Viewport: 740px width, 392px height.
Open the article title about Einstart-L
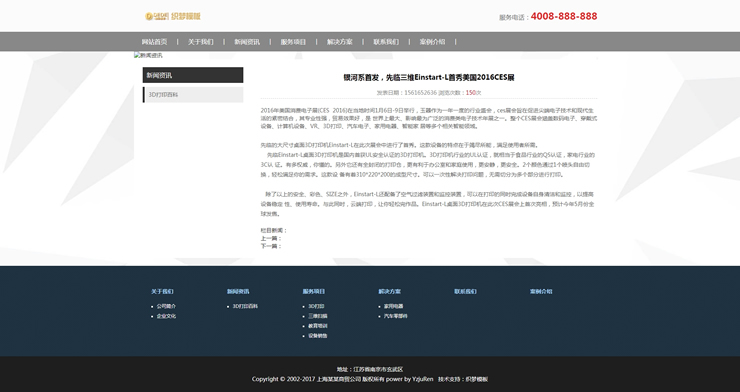(x=429, y=77)
